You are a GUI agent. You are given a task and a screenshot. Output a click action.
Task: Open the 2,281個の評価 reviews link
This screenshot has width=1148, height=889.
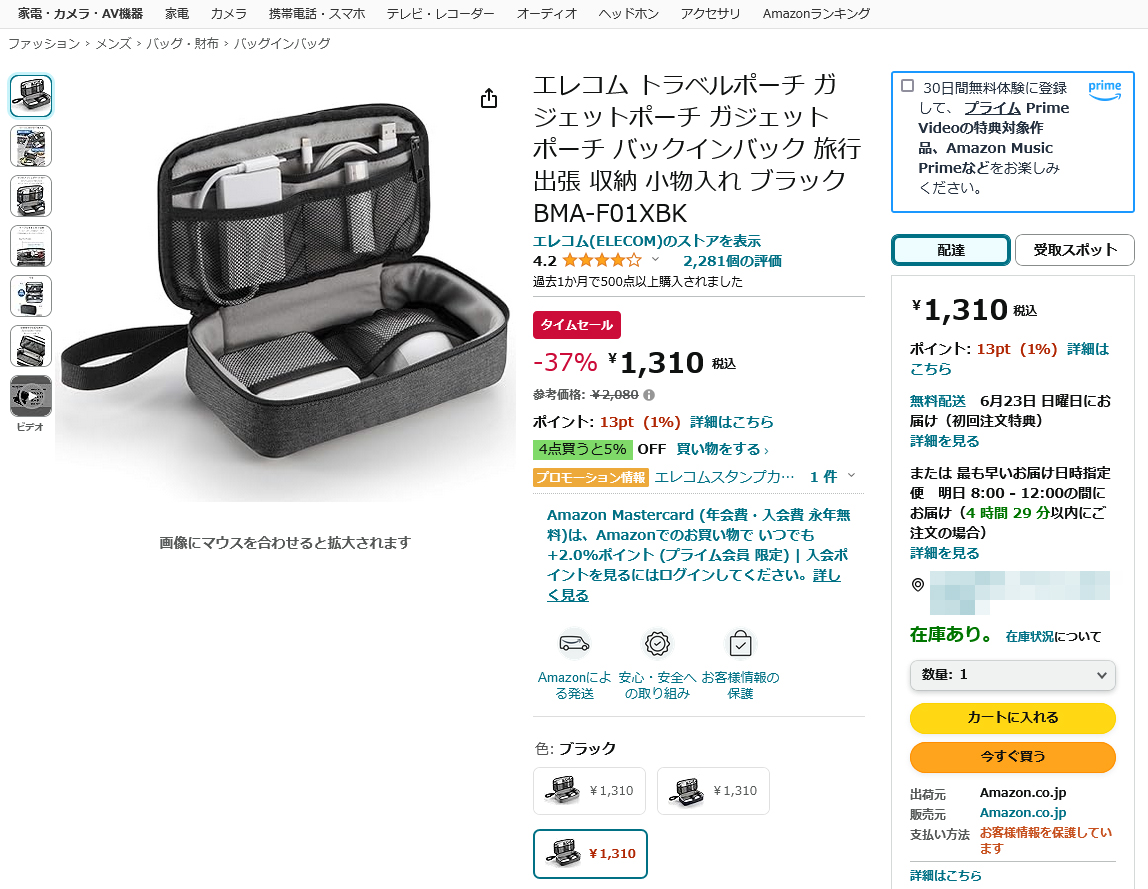[732, 261]
